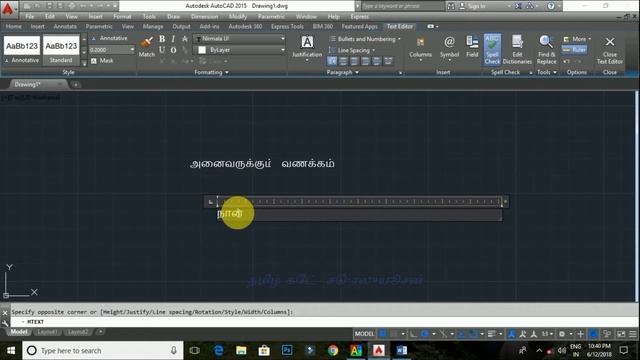The height and width of the screenshot is (360, 640).
Task: Set paragraph right alignment
Action: [365, 61]
